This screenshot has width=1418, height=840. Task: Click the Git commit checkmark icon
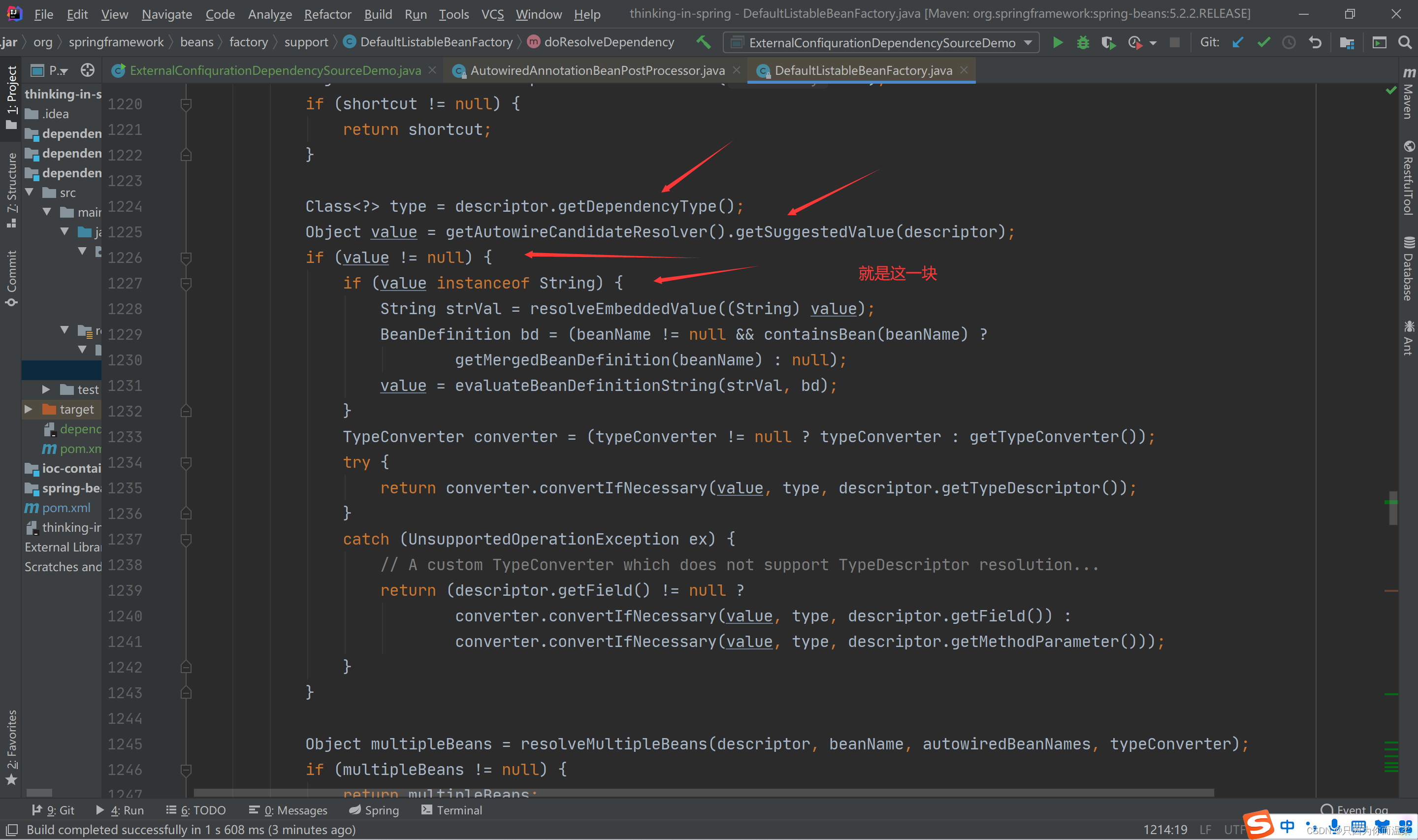[1263, 42]
